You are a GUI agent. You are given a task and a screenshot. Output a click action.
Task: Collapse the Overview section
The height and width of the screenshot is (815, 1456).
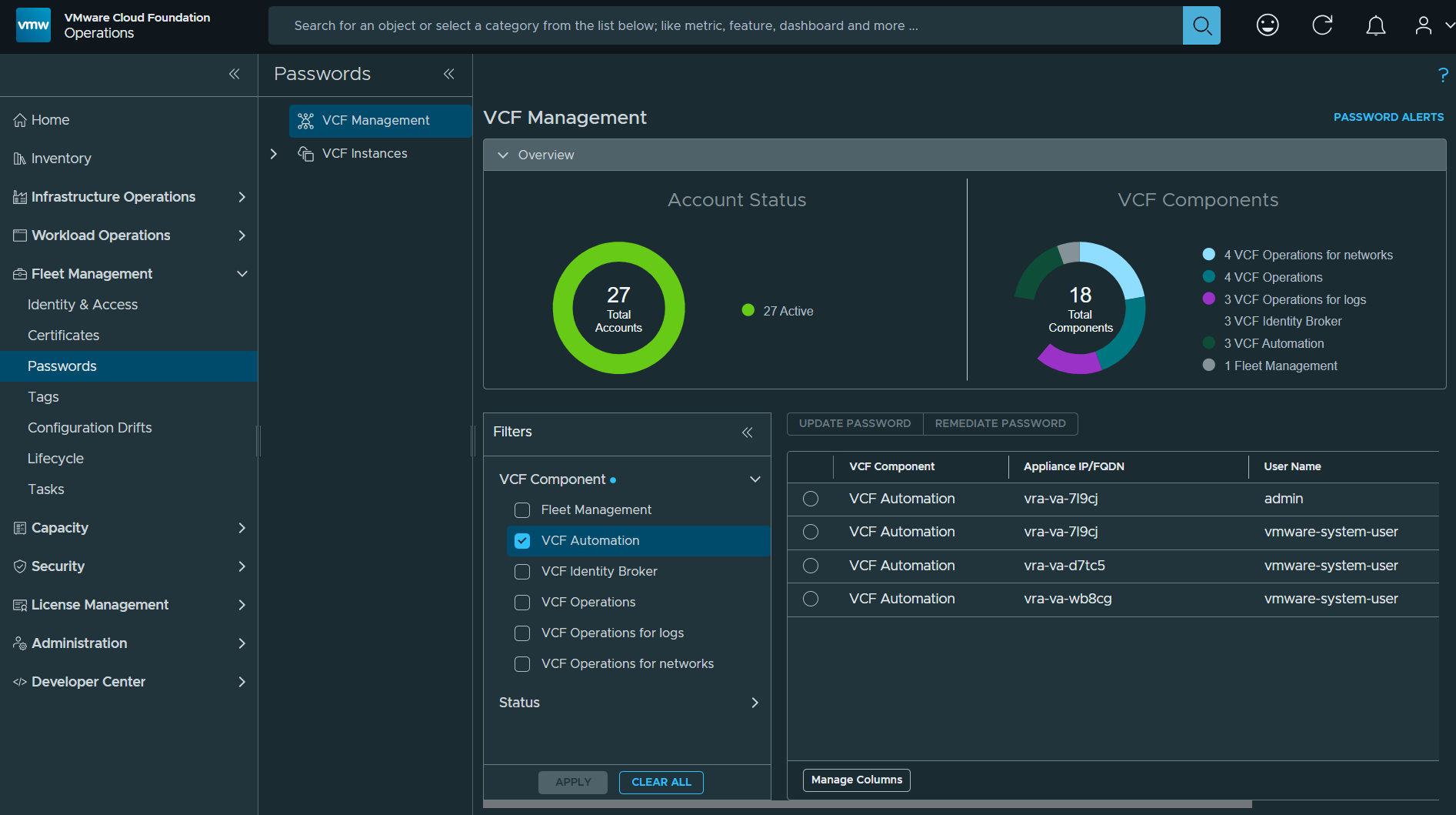pos(503,155)
